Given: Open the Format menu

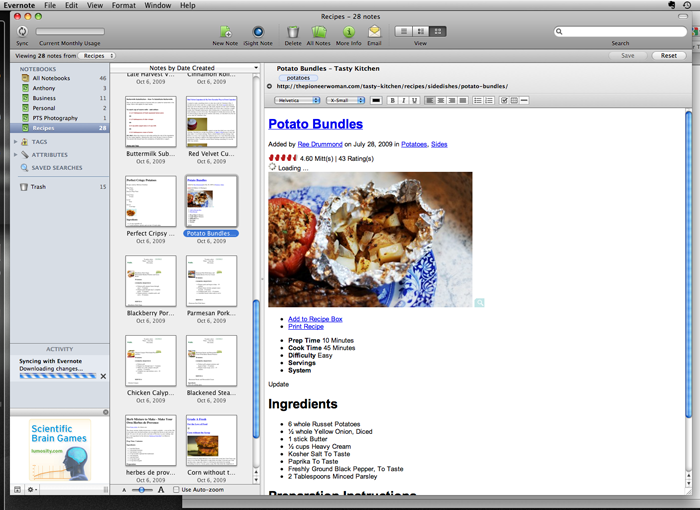Looking at the screenshot, I should click(x=124, y=5).
